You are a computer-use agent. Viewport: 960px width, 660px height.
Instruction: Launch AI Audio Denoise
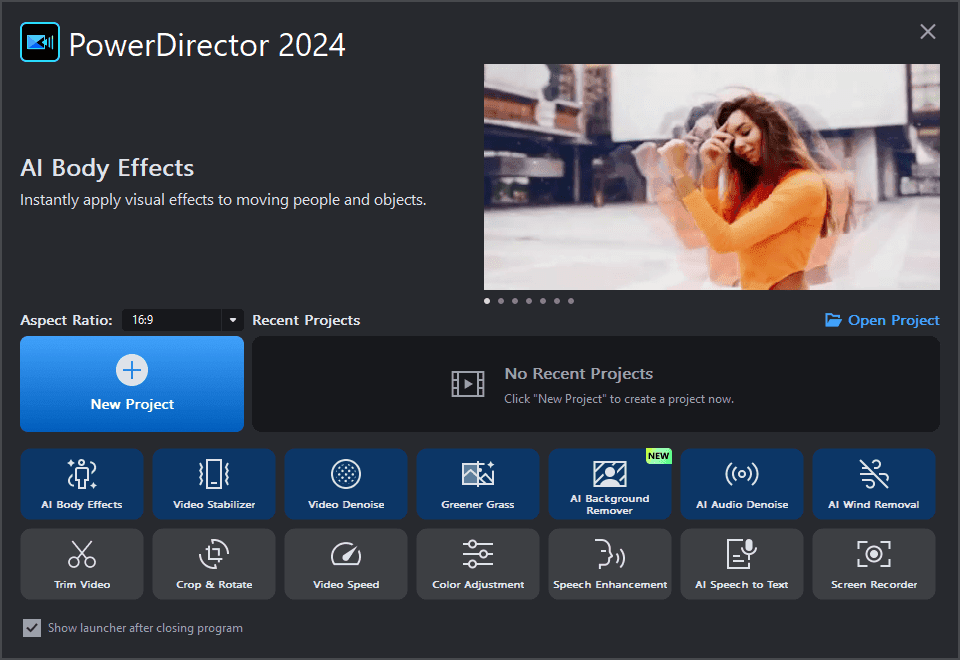(x=742, y=484)
